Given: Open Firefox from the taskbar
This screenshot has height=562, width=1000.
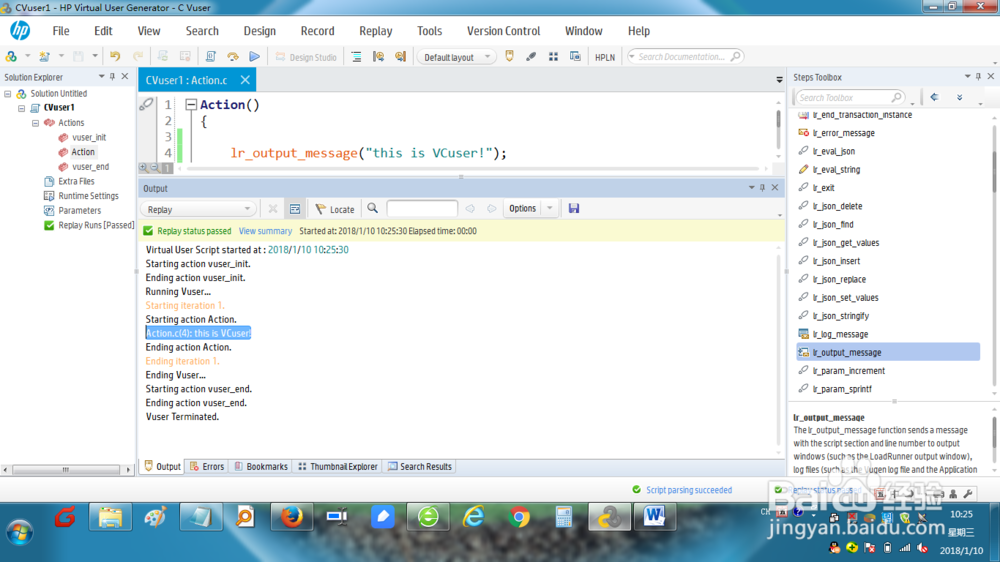Looking at the screenshot, I should coord(291,517).
